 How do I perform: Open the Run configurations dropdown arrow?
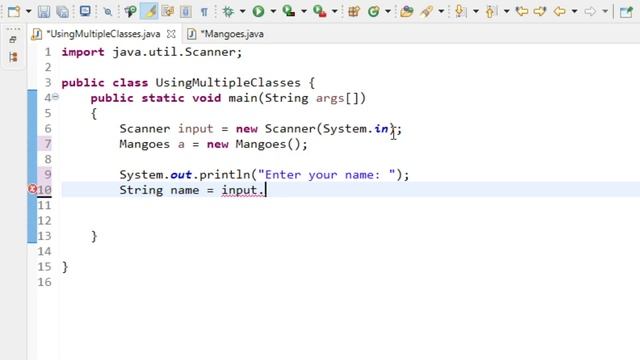pyautogui.click(x=273, y=11)
